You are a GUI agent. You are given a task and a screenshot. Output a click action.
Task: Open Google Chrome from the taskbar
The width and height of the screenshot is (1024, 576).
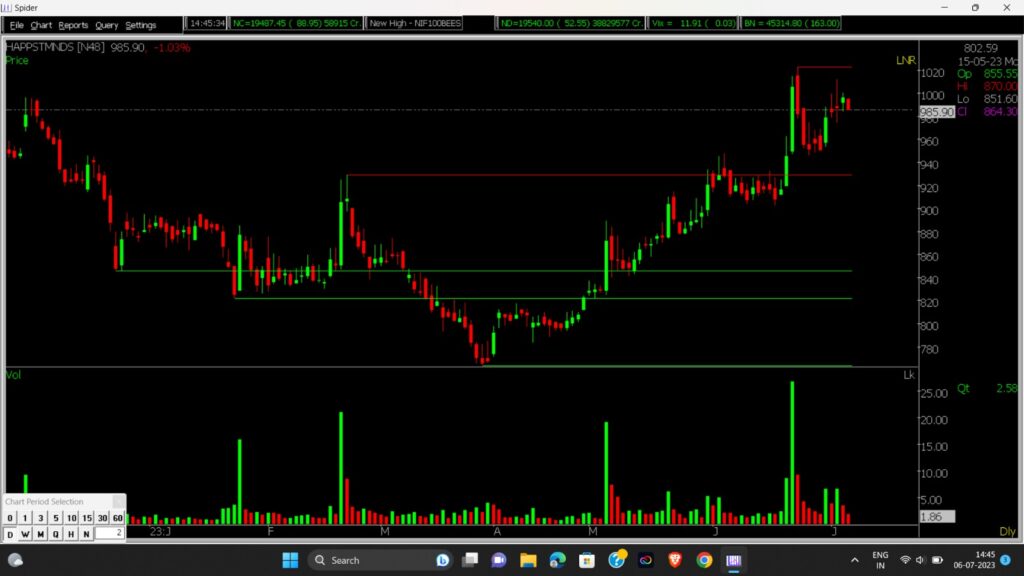[x=704, y=560]
